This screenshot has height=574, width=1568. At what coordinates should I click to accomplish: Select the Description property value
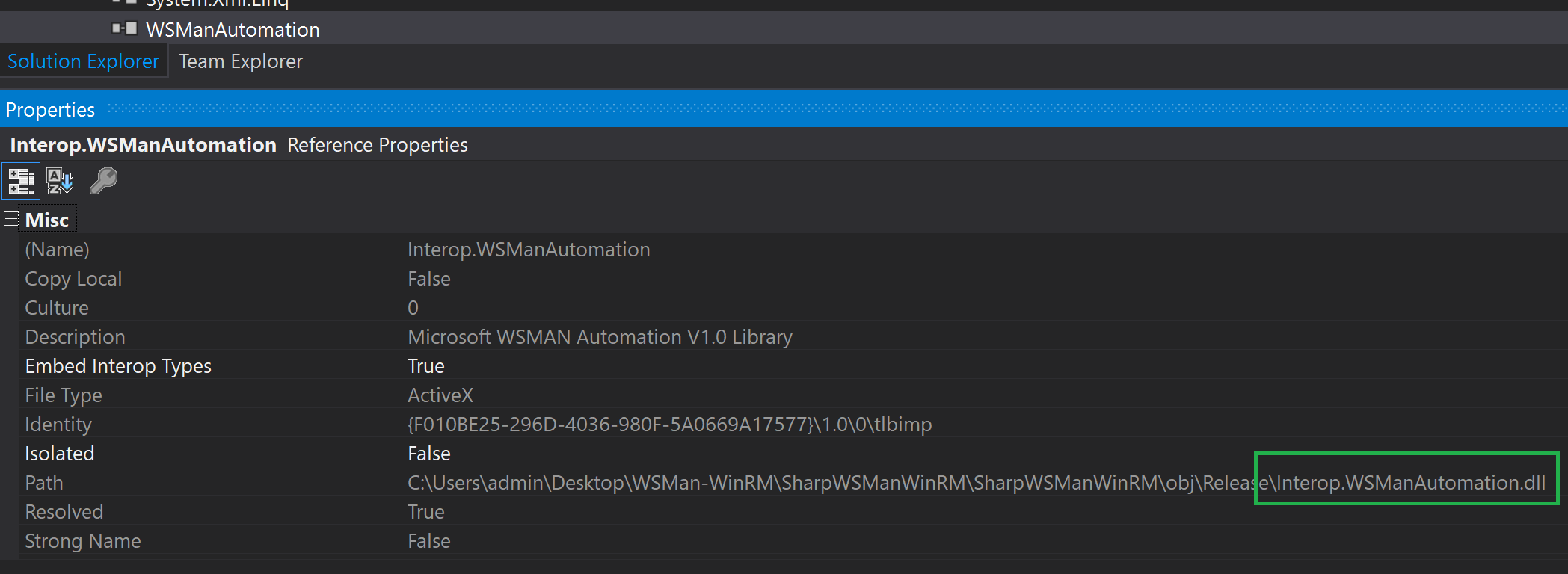pos(600,337)
